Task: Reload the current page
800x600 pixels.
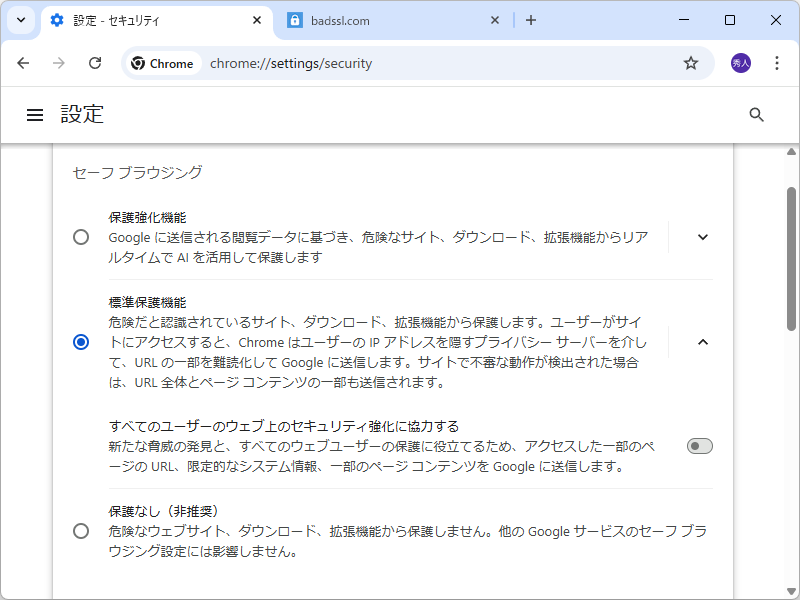Action: click(95, 62)
